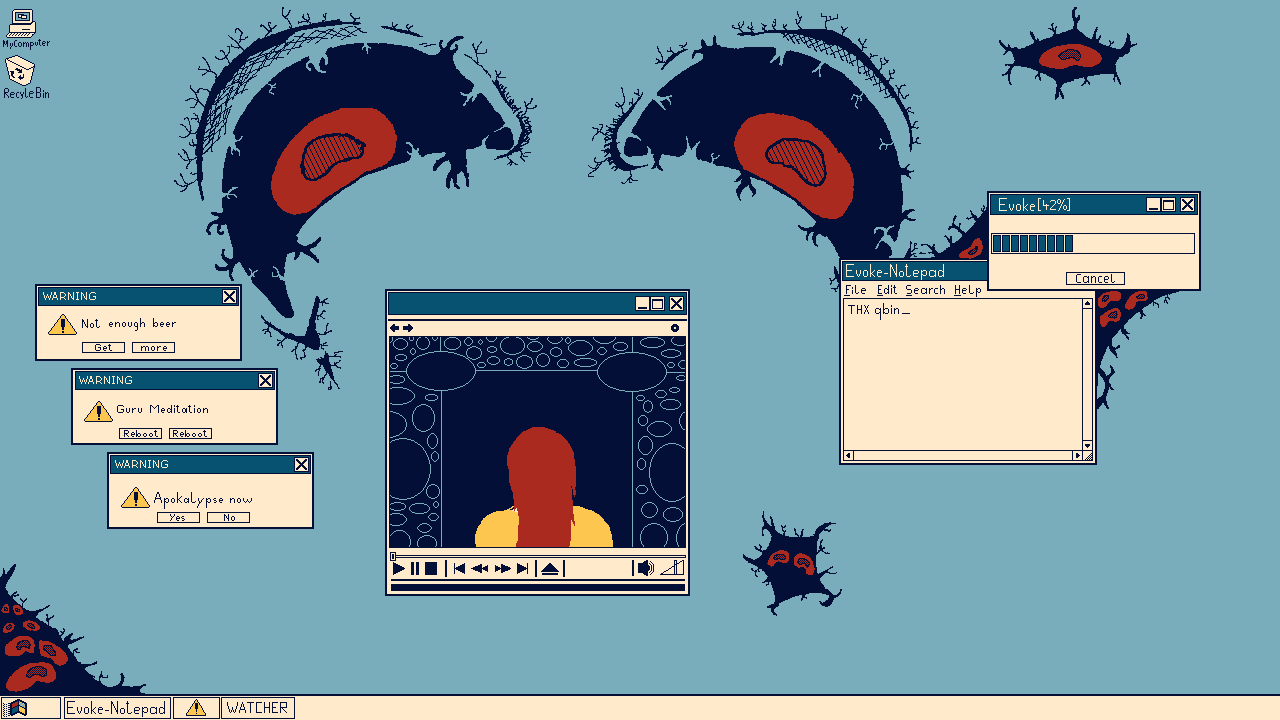
Task: Open the Search menu in Evoke-Notepad
Action: 925,290
